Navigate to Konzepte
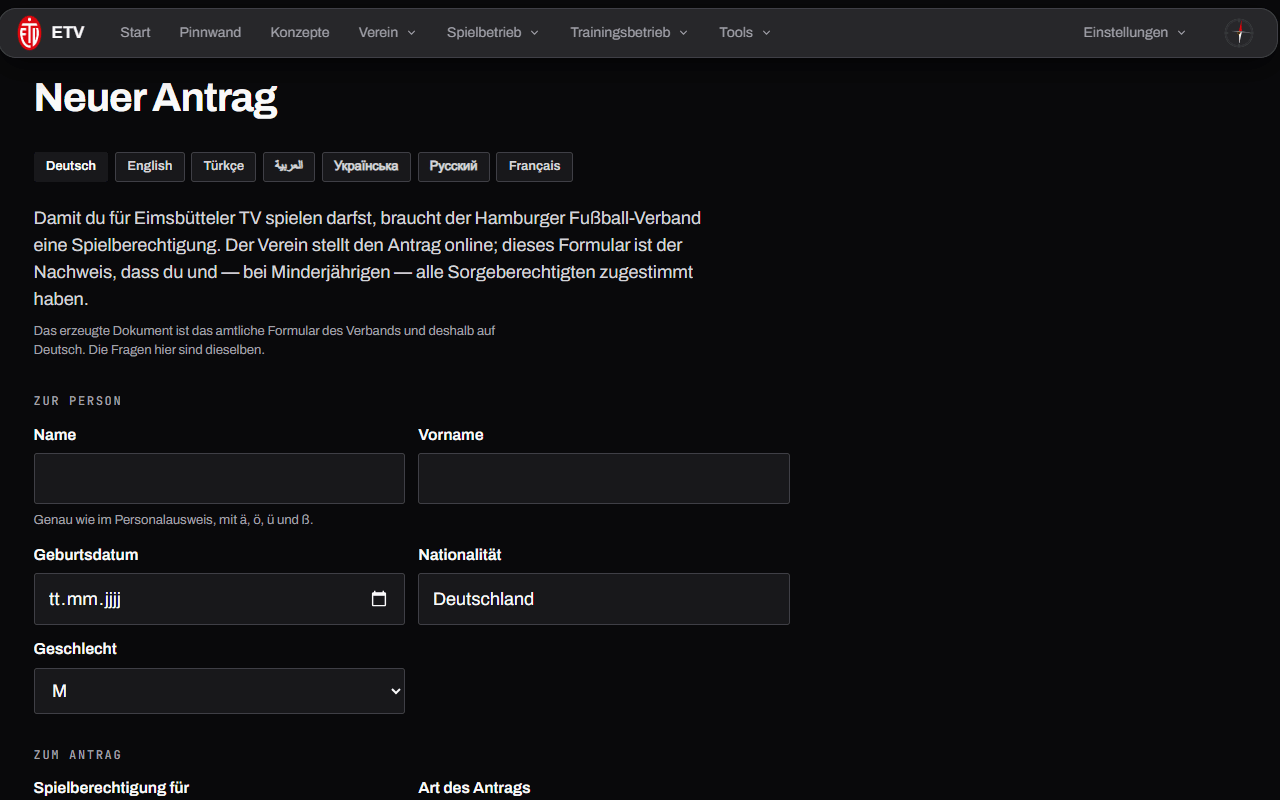The height and width of the screenshot is (800, 1280). [x=299, y=32]
